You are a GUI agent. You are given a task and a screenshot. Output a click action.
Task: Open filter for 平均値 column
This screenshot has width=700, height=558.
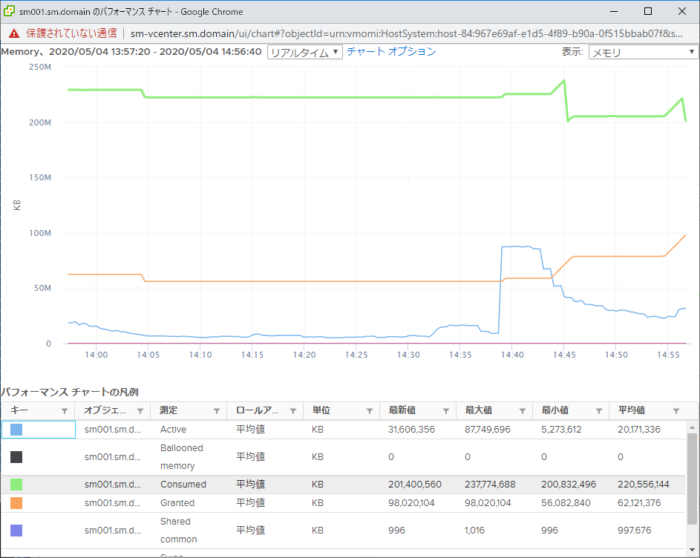[676, 411]
